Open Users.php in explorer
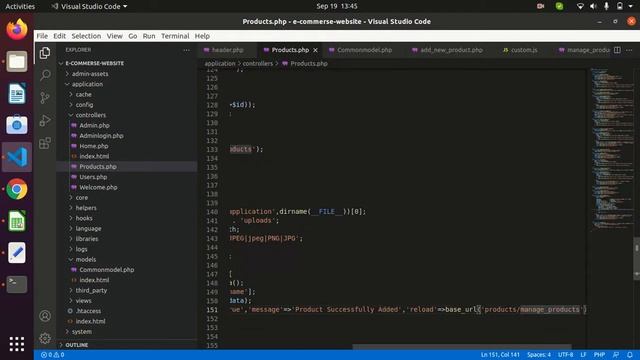Screen dimensions: 640x360 tap(93, 177)
